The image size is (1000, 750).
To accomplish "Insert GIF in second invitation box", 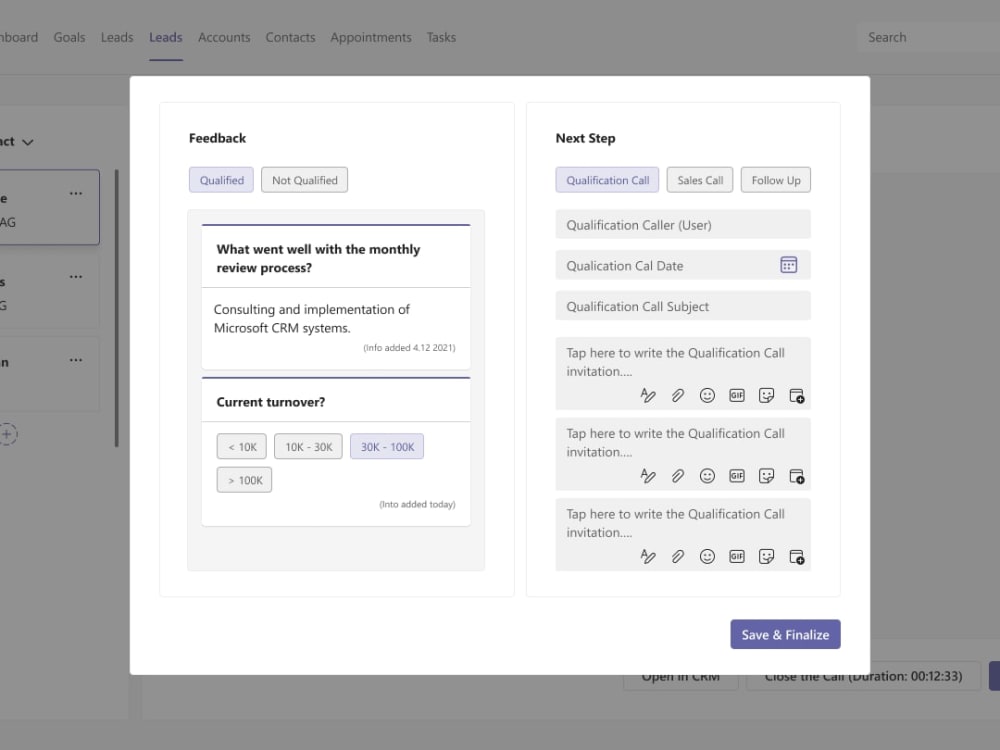I will pos(737,476).
